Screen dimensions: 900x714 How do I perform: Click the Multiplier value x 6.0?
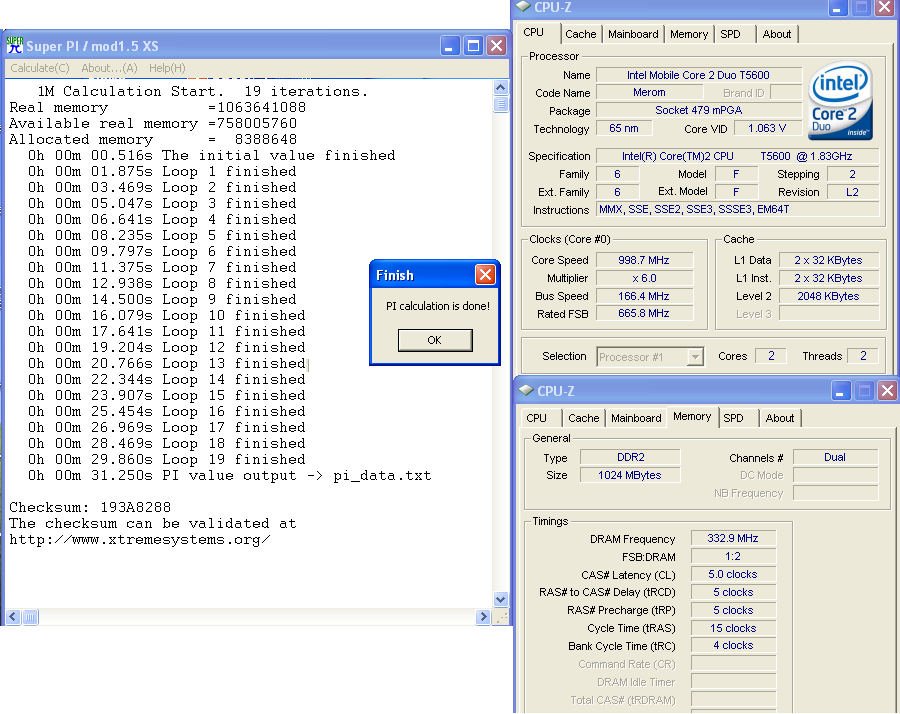[644, 278]
